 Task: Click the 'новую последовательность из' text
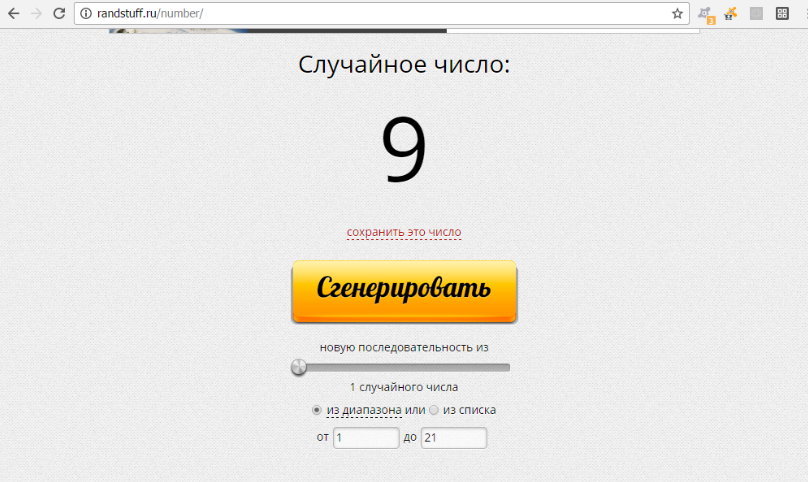coord(404,348)
